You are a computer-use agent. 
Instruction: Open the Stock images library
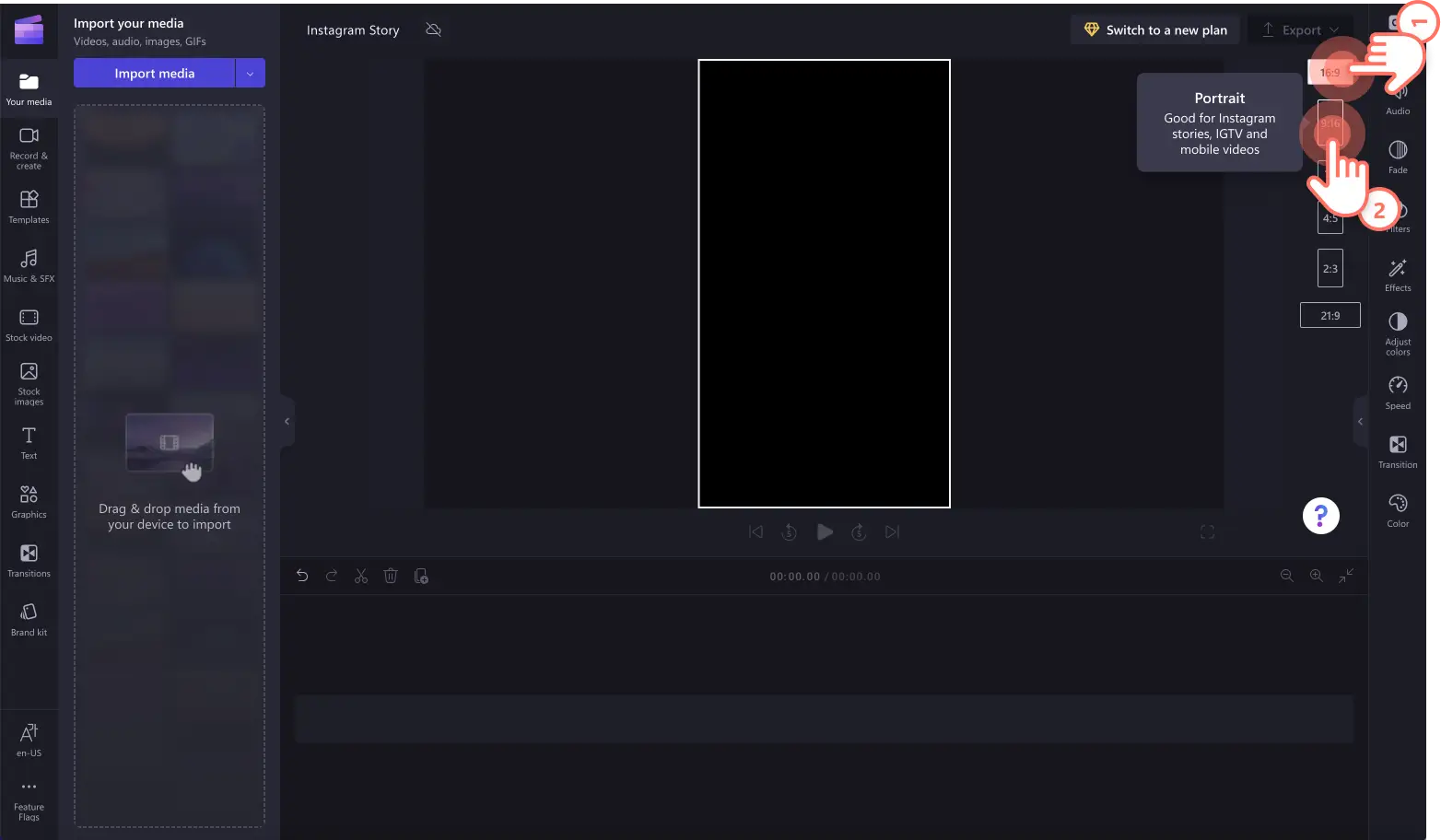click(x=29, y=383)
